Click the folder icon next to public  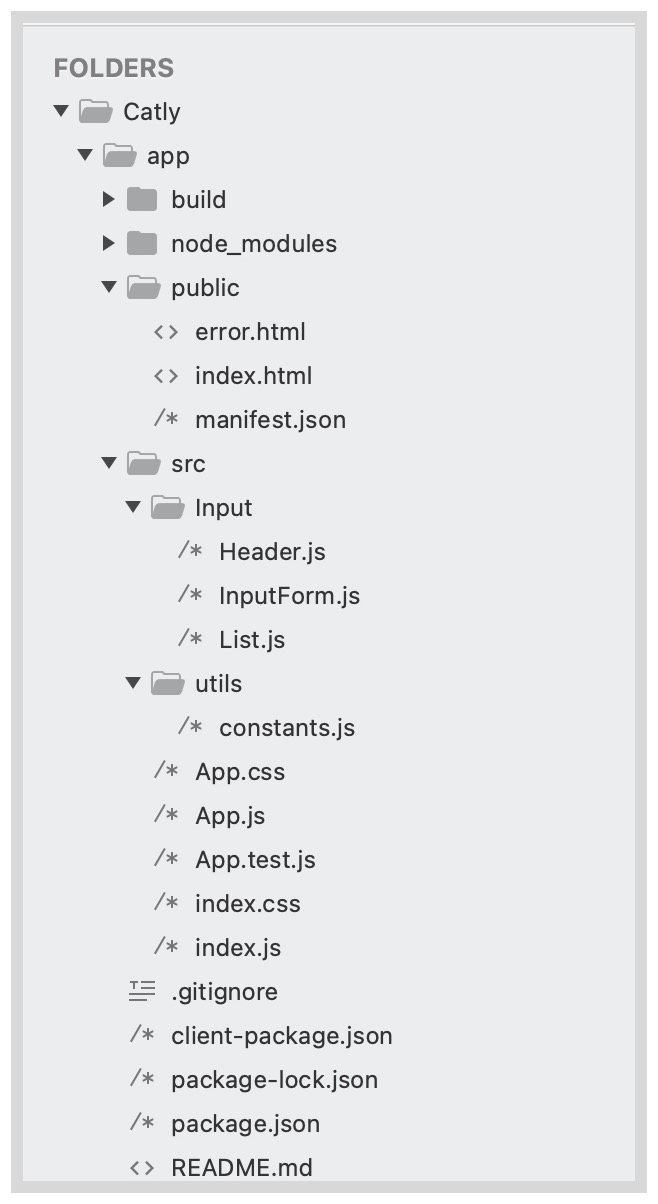click(x=142, y=287)
